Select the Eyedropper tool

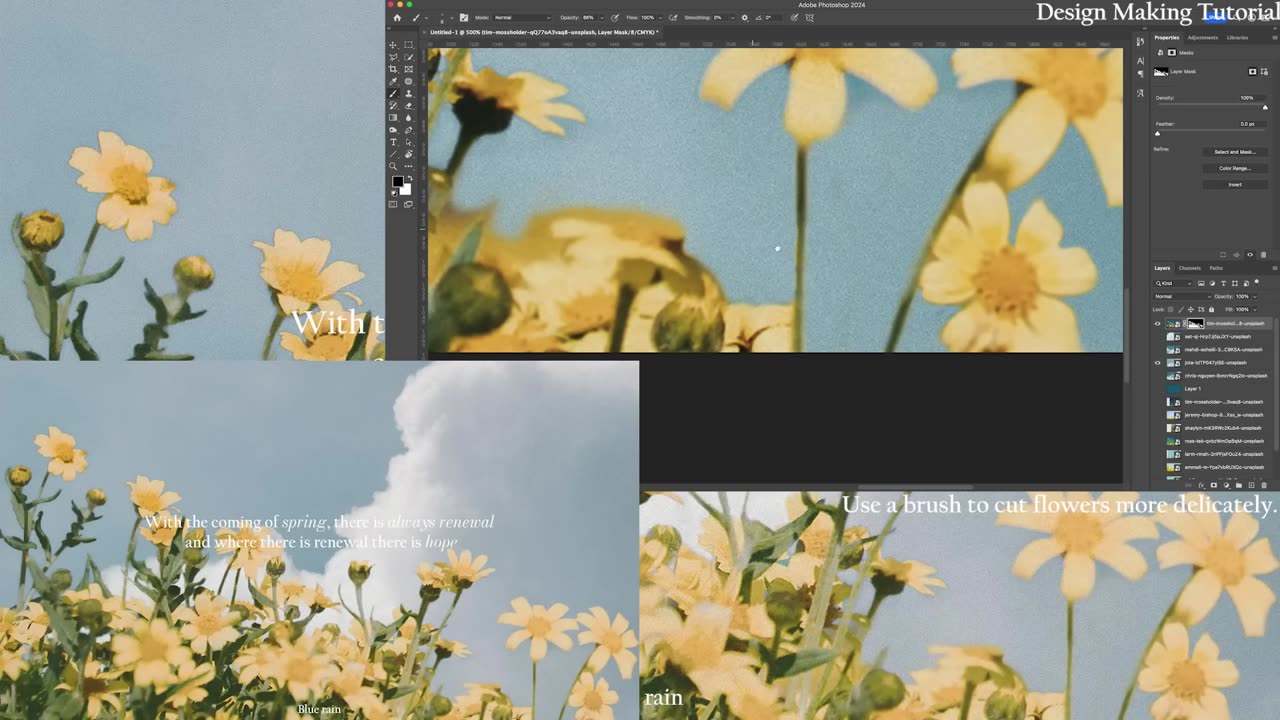point(393,81)
